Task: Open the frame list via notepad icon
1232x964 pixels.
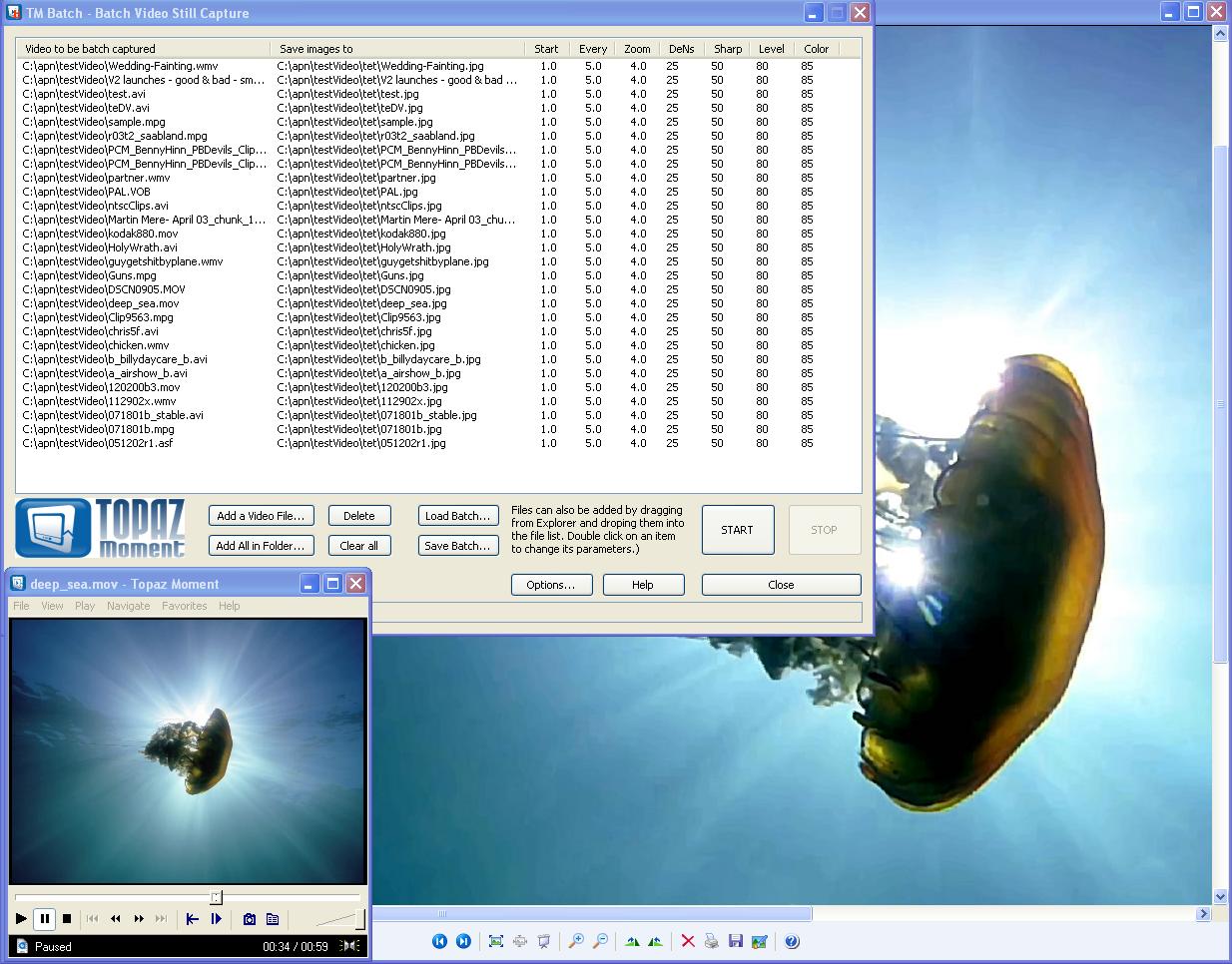Action: coord(273,919)
